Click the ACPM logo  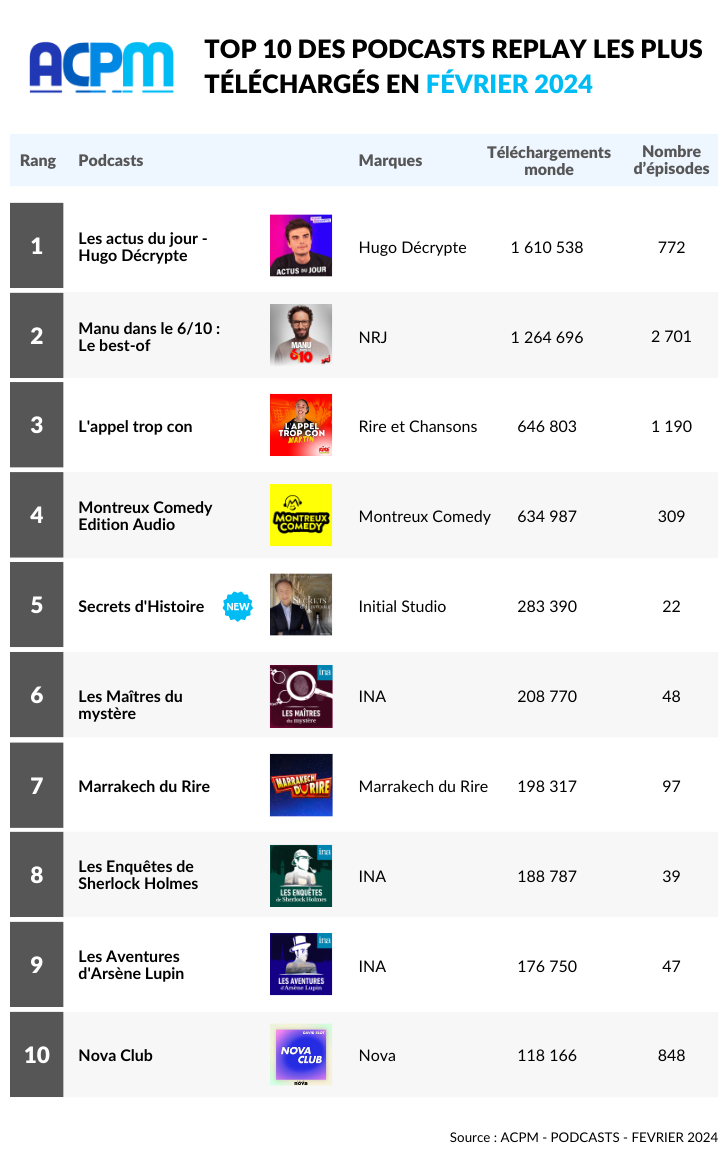pyautogui.click(x=102, y=67)
